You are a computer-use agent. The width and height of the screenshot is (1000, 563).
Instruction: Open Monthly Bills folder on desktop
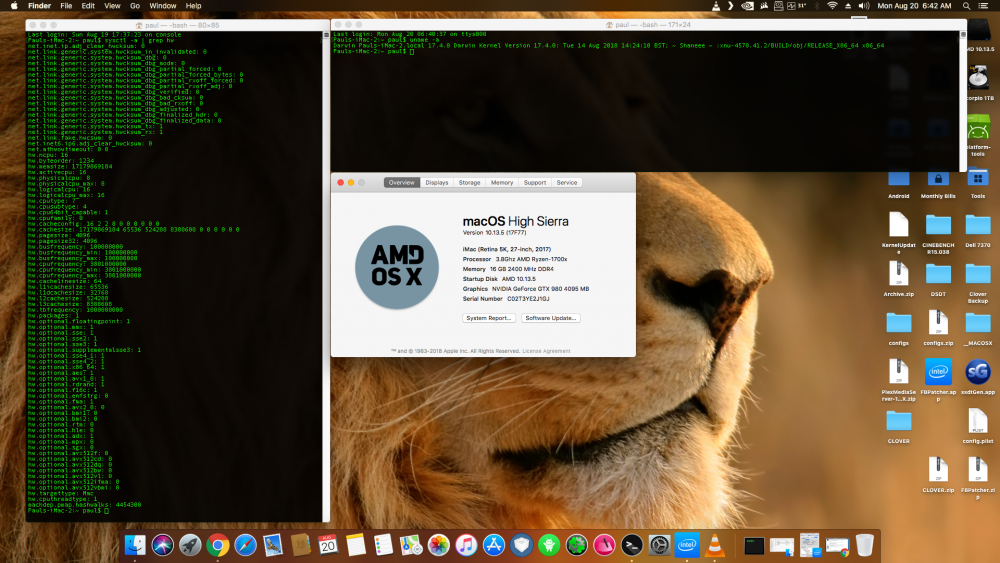pos(938,179)
